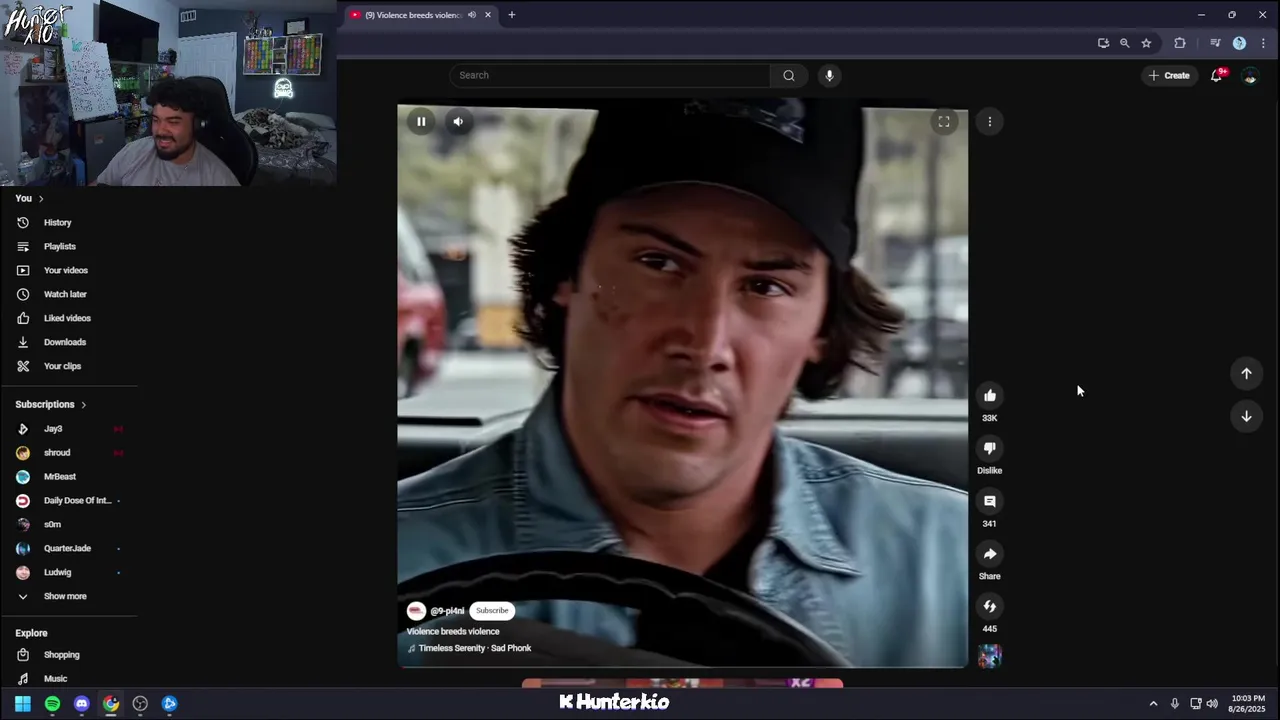
Task: Click the YouTube search field
Action: tap(610, 75)
